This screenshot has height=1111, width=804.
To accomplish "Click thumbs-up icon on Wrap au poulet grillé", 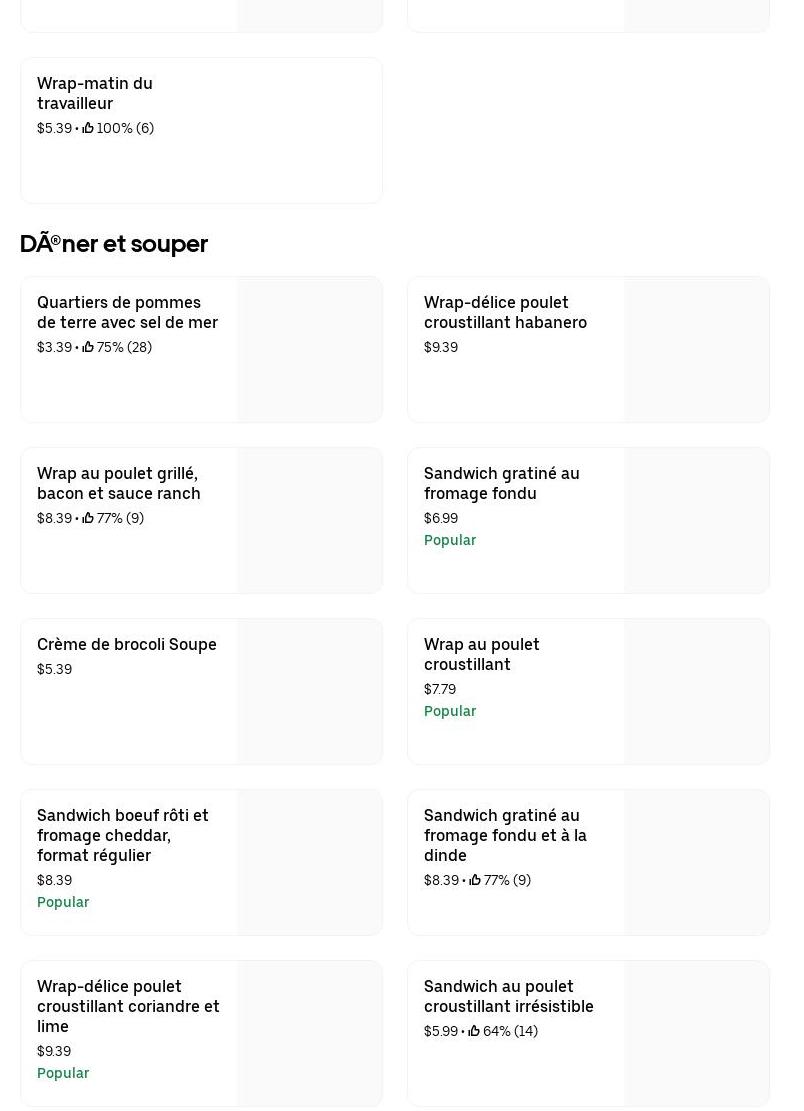I will [x=88, y=518].
